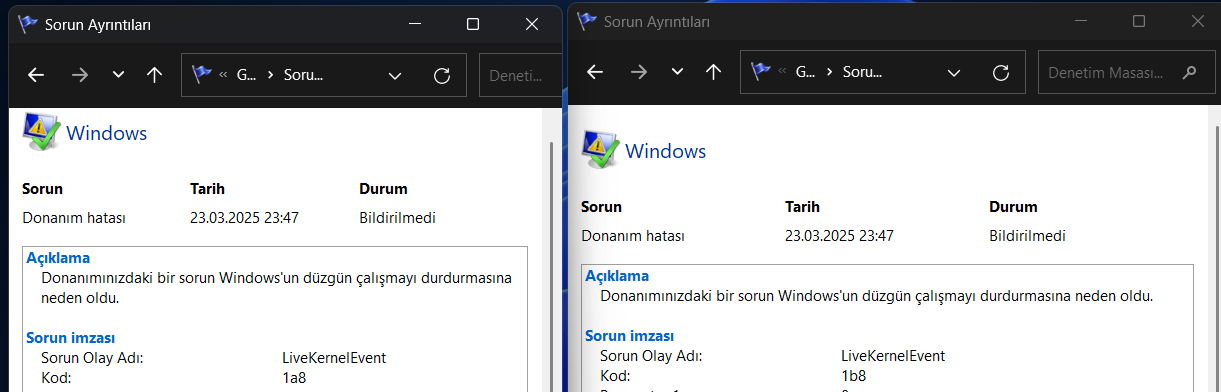Refresh the right Sorun Ayrıntıları window
The image size is (1221, 392).
coord(1000,72)
